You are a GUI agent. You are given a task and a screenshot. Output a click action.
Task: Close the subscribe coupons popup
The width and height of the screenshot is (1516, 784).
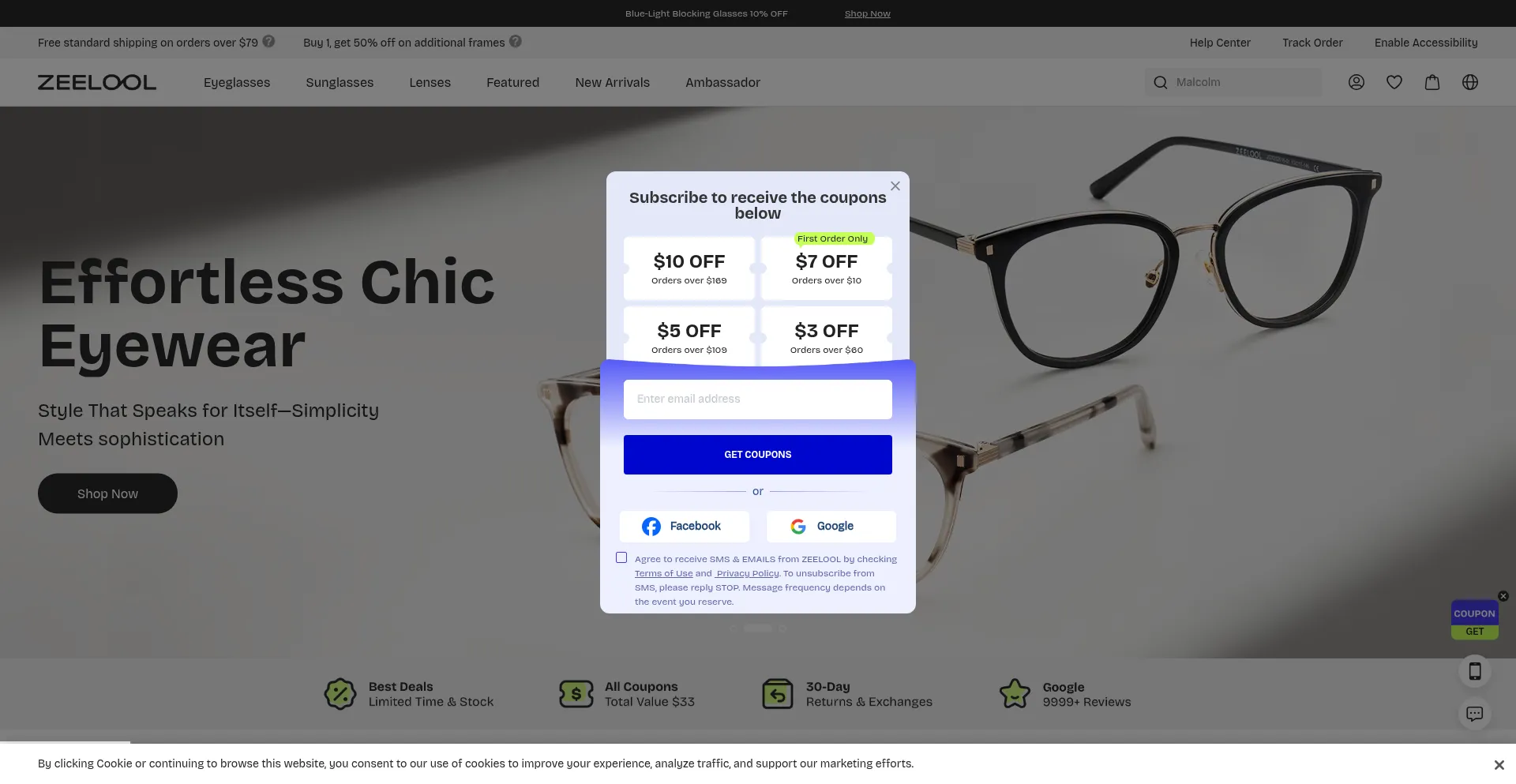[x=895, y=186]
